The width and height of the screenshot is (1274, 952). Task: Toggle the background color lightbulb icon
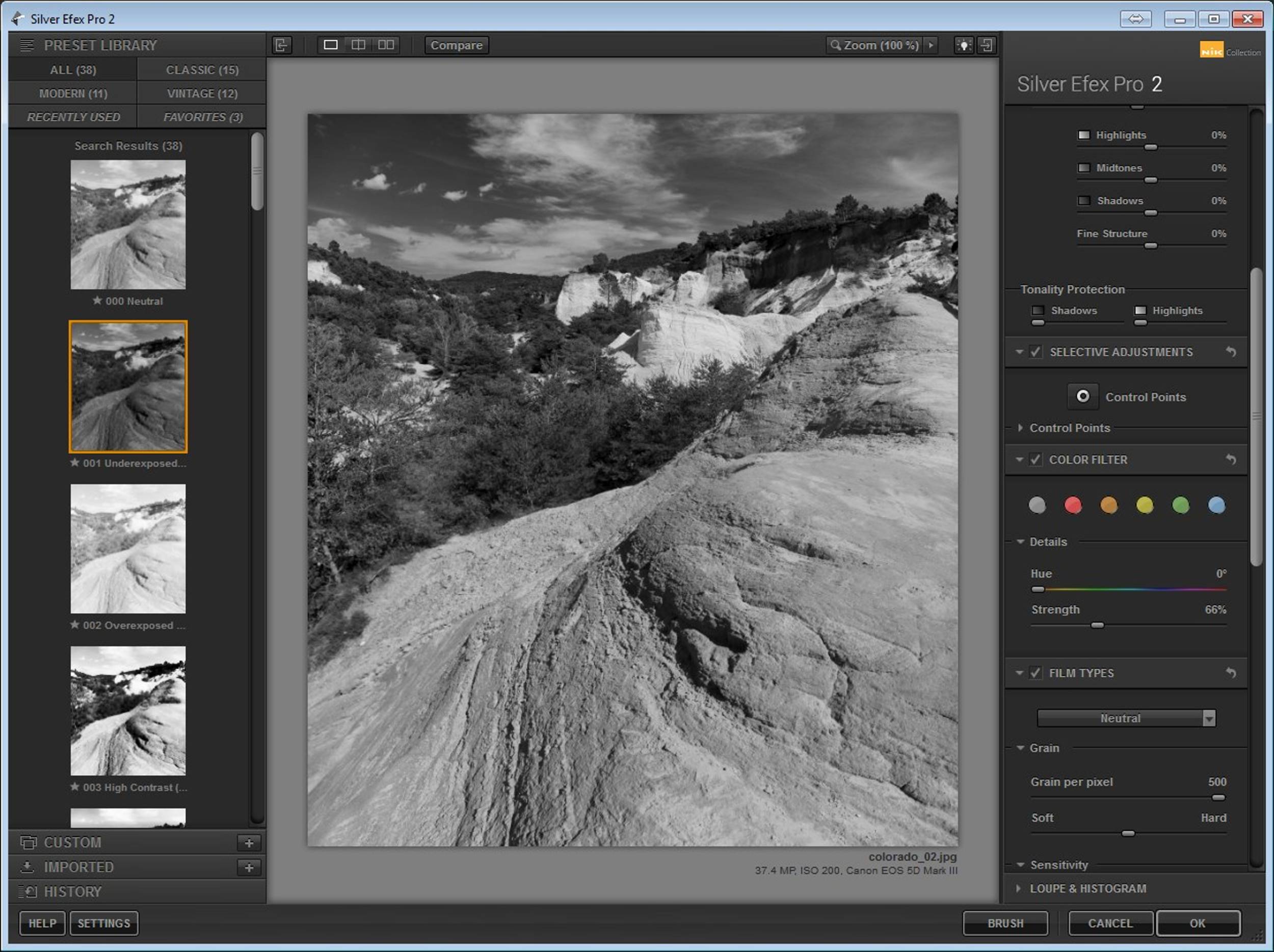pyautogui.click(x=964, y=45)
